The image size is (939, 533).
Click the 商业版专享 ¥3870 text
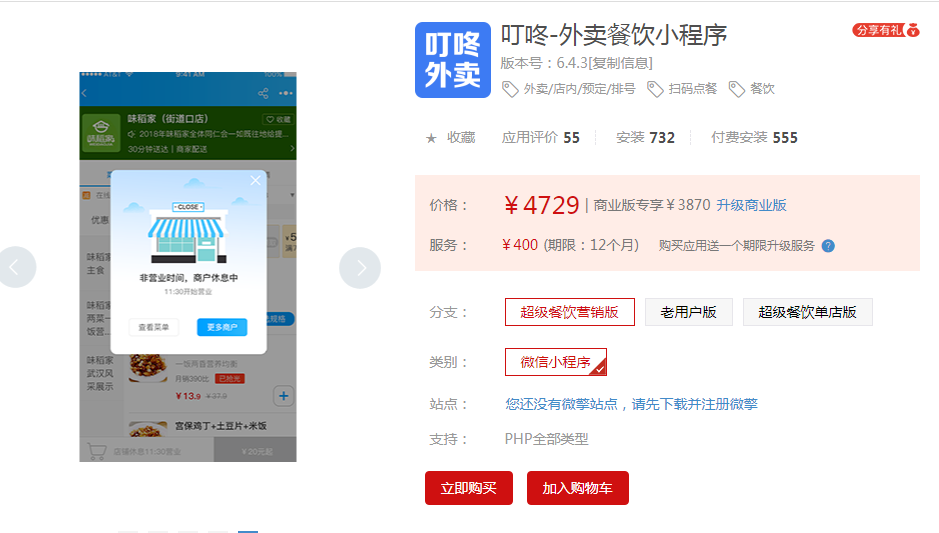pos(652,205)
